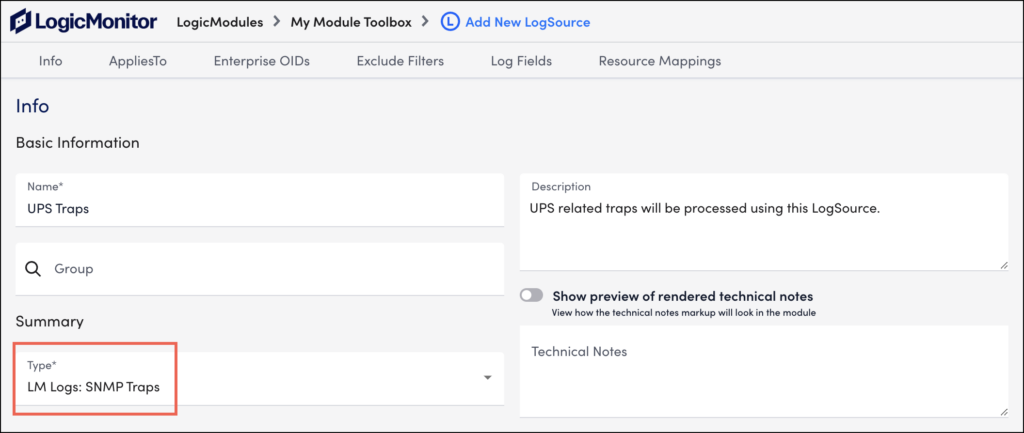Click the chevron after My Module Toolbox
1024x433 pixels.
click(x=426, y=22)
